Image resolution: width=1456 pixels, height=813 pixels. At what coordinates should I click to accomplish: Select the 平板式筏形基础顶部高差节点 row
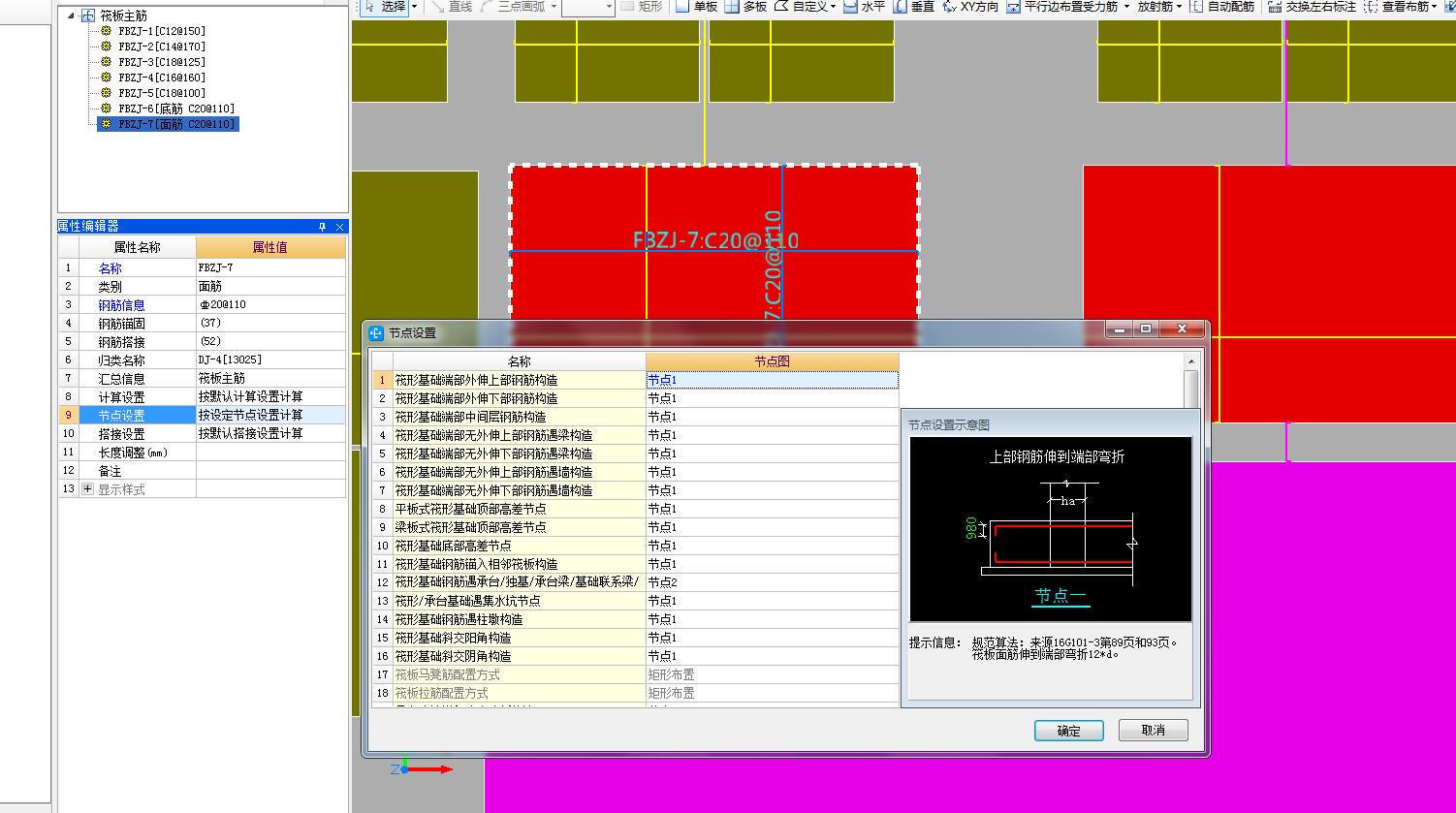(636, 509)
